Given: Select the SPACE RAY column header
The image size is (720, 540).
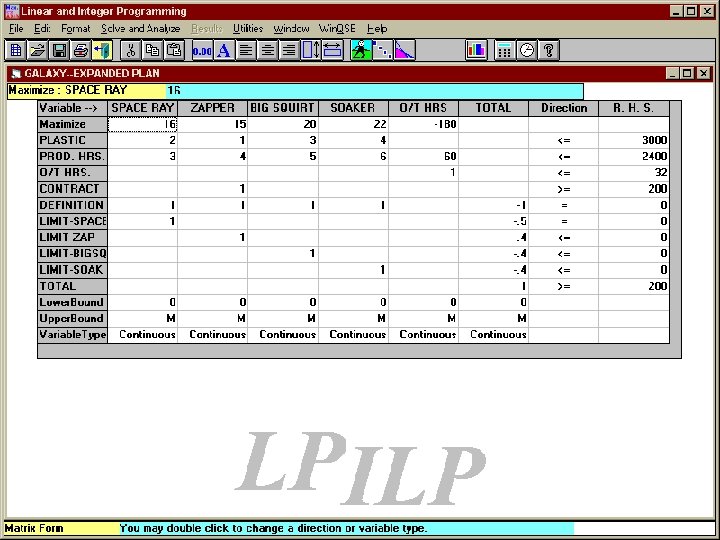Looking at the screenshot, I should point(143,108).
